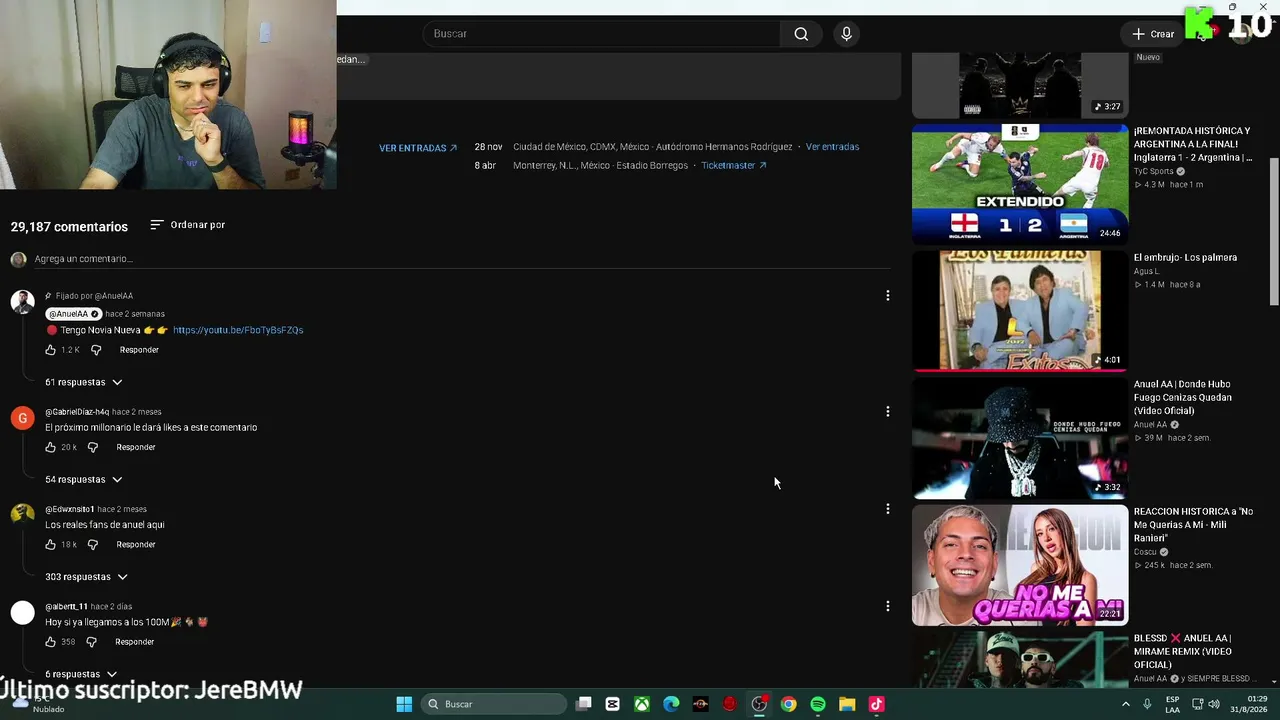The image size is (1280, 720).
Task: Open 'El embrujo- Los palmera' video thumbnail
Action: [1020, 310]
